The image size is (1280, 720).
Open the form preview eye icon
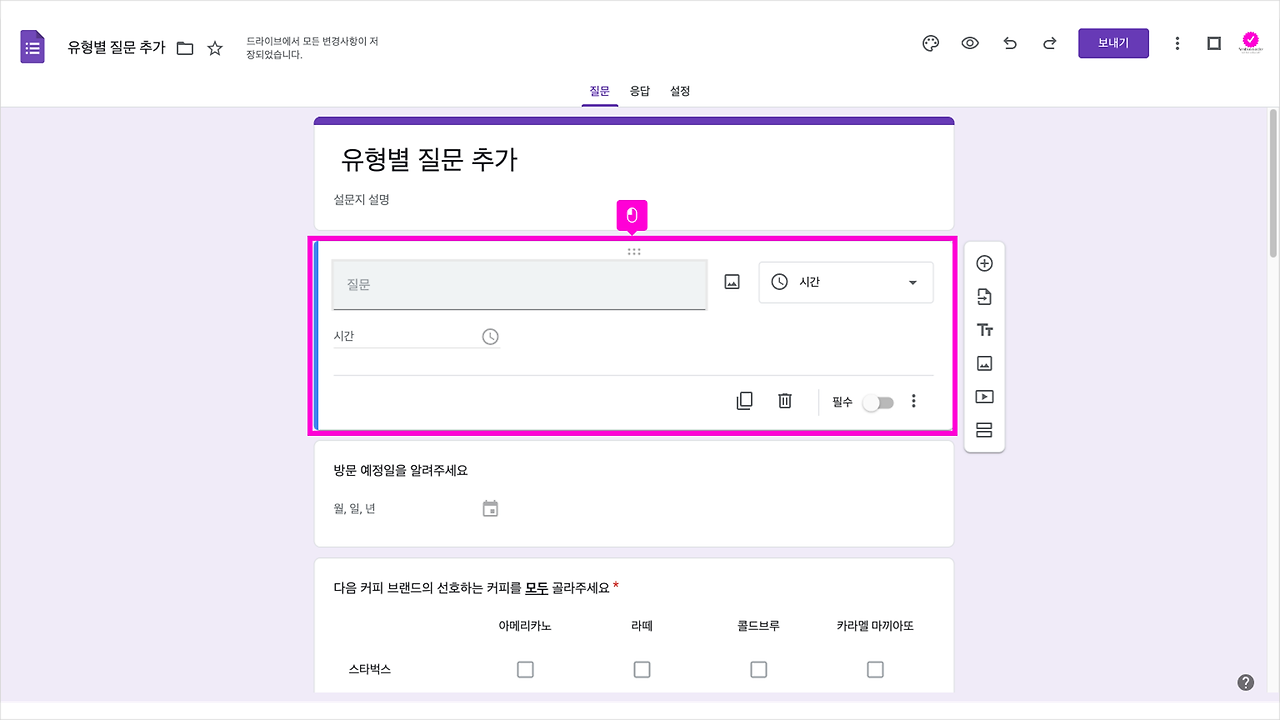[970, 43]
